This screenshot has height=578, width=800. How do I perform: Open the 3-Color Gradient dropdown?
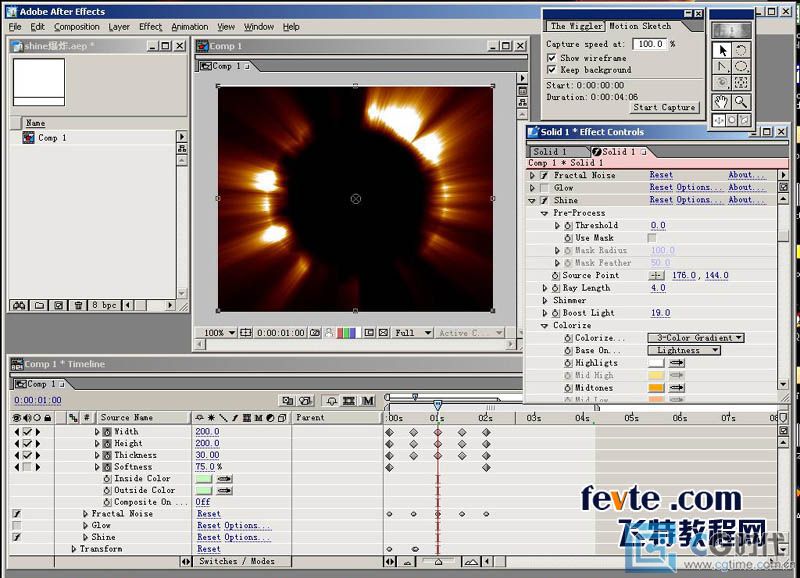click(x=695, y=338)
